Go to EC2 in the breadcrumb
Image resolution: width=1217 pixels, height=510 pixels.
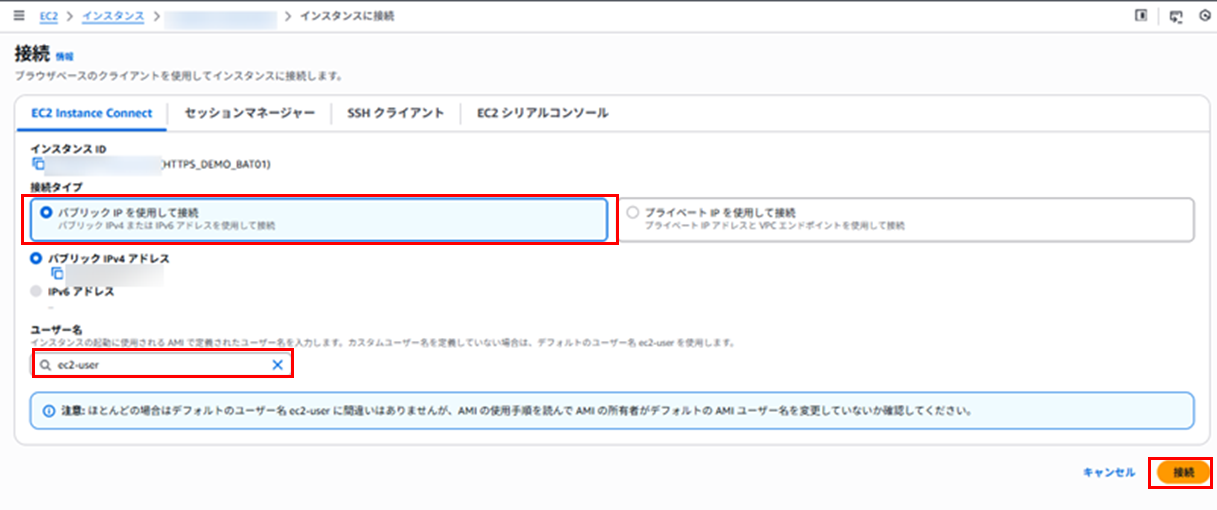click(x=49, y=16)
